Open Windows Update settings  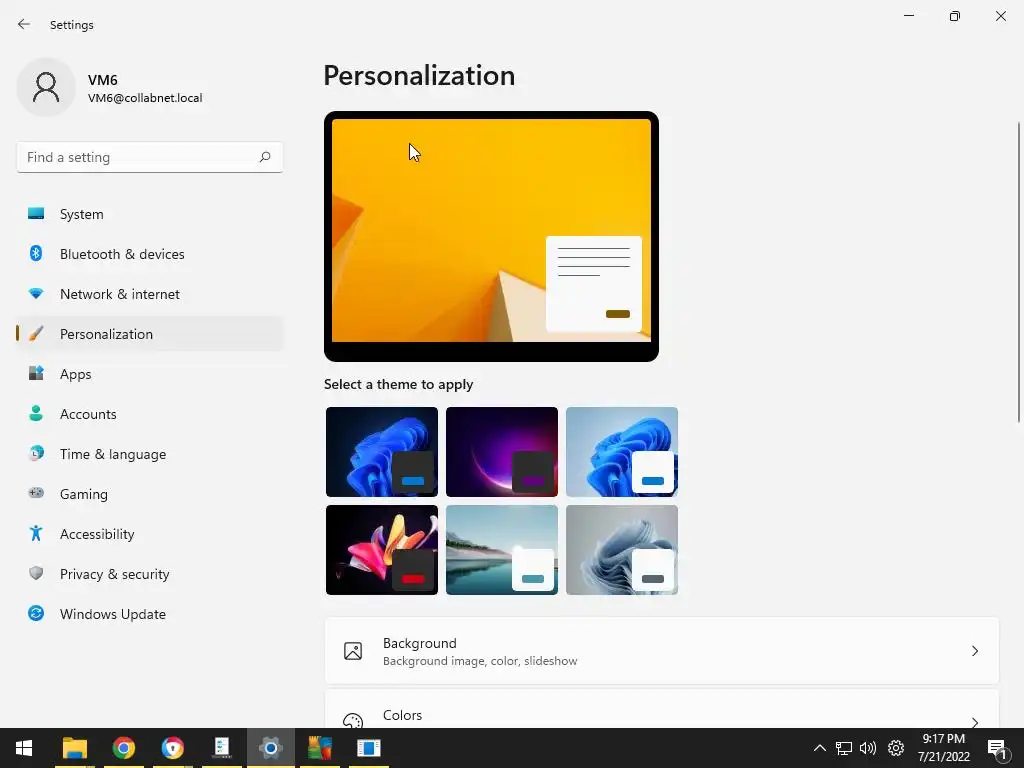coord(150,613)
